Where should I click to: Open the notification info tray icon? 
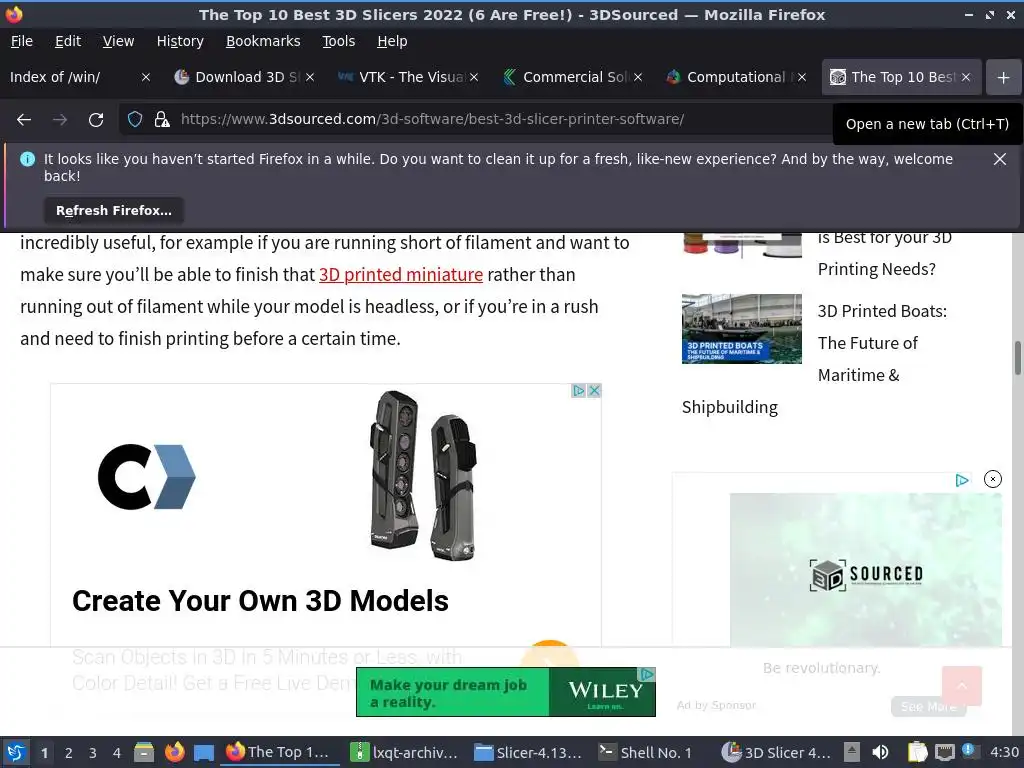[x=969, y=751]
